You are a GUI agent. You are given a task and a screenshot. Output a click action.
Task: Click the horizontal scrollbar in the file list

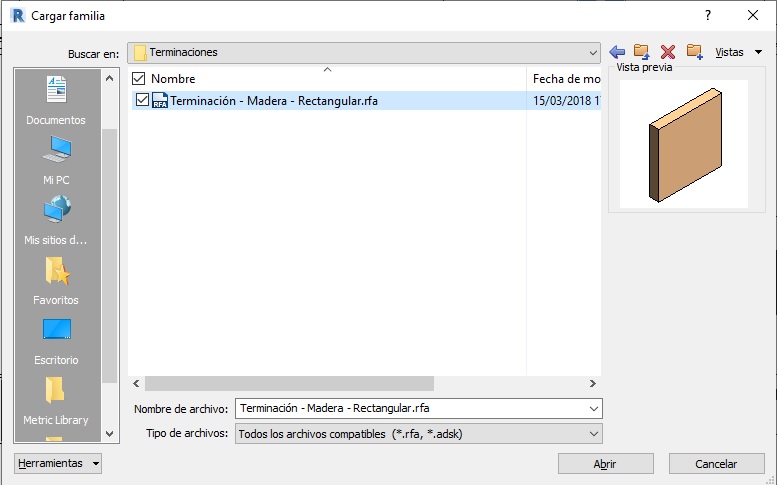(x=290, y=383)
